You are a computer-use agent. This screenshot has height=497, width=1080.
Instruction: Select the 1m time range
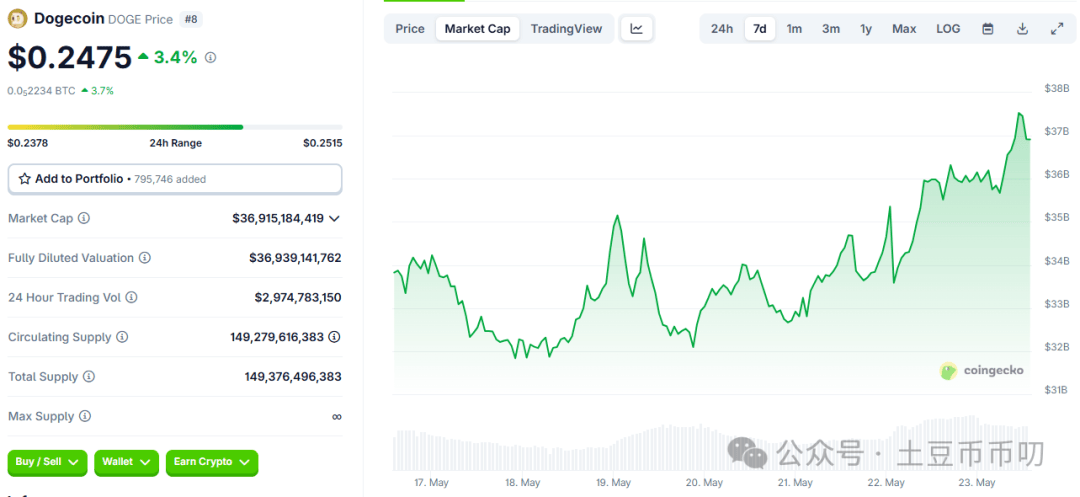tap(794, 29)
